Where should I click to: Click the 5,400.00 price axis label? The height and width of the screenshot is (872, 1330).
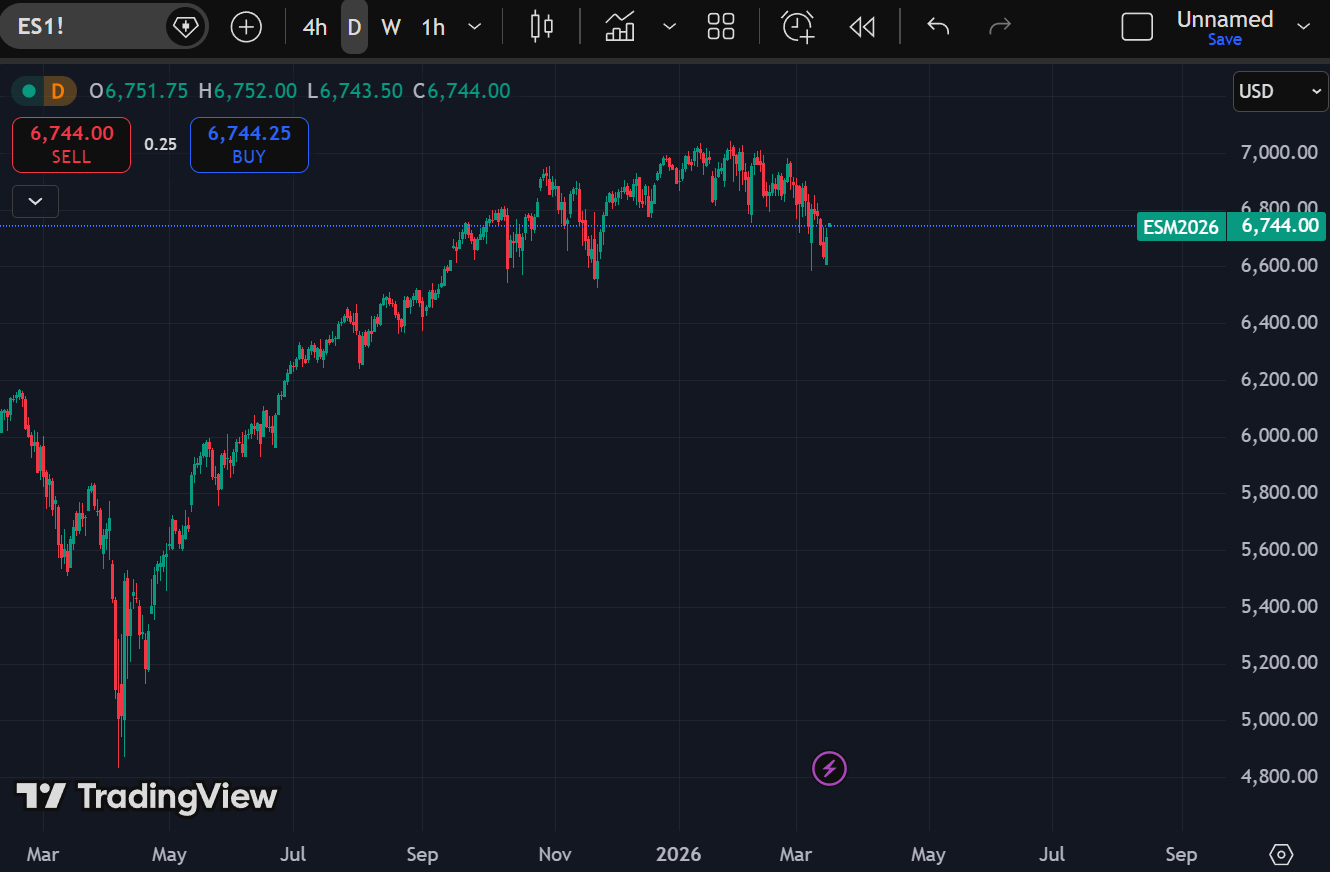point(1280,606)
